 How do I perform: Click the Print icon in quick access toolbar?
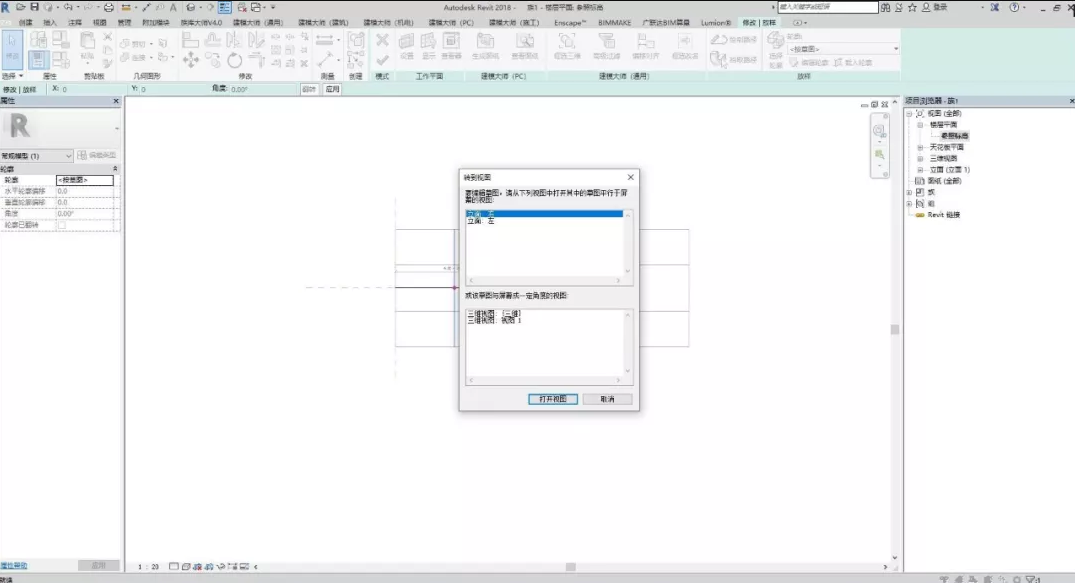108,7
